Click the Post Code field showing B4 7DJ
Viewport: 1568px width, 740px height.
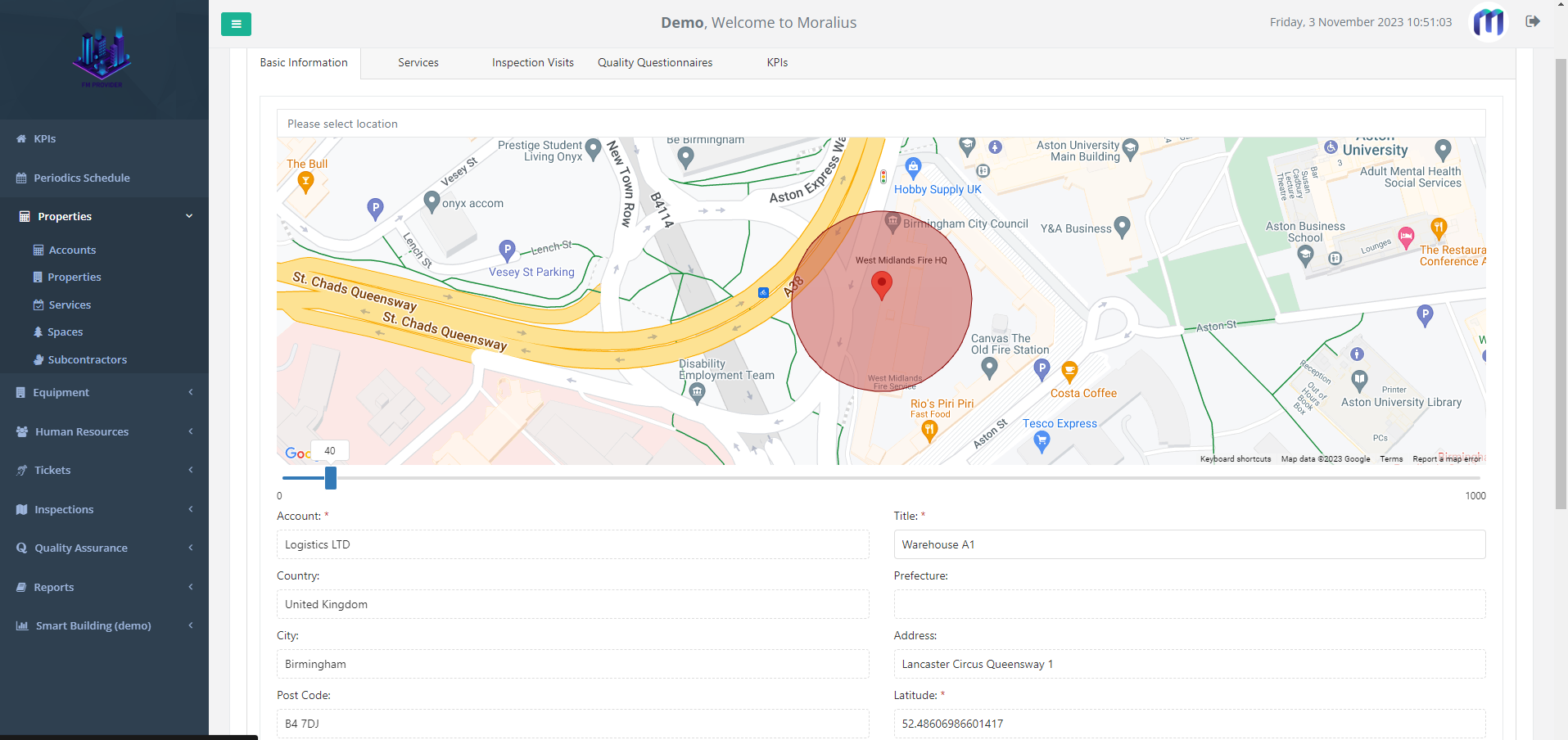point(573,724)
